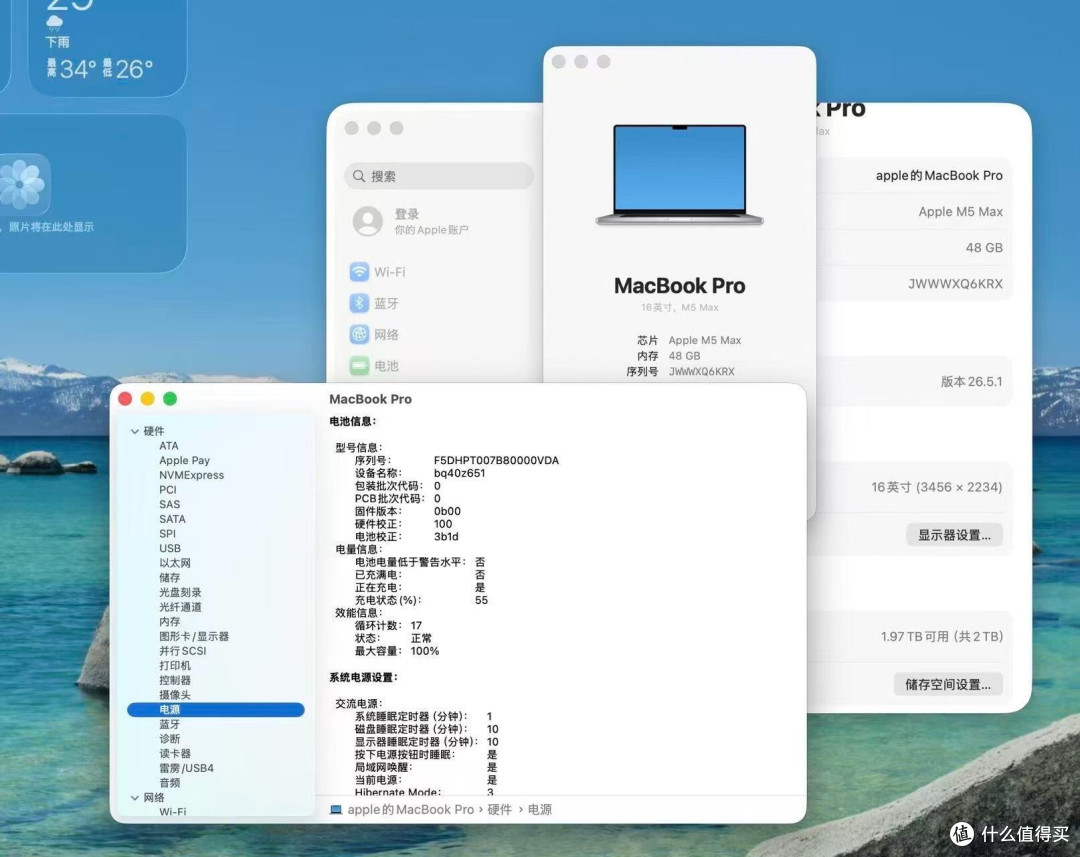Image resolution: width=1080 pixels, height=857 pixels.
Task: Click the magnifier icon in the search field
Action: [359, 176]
